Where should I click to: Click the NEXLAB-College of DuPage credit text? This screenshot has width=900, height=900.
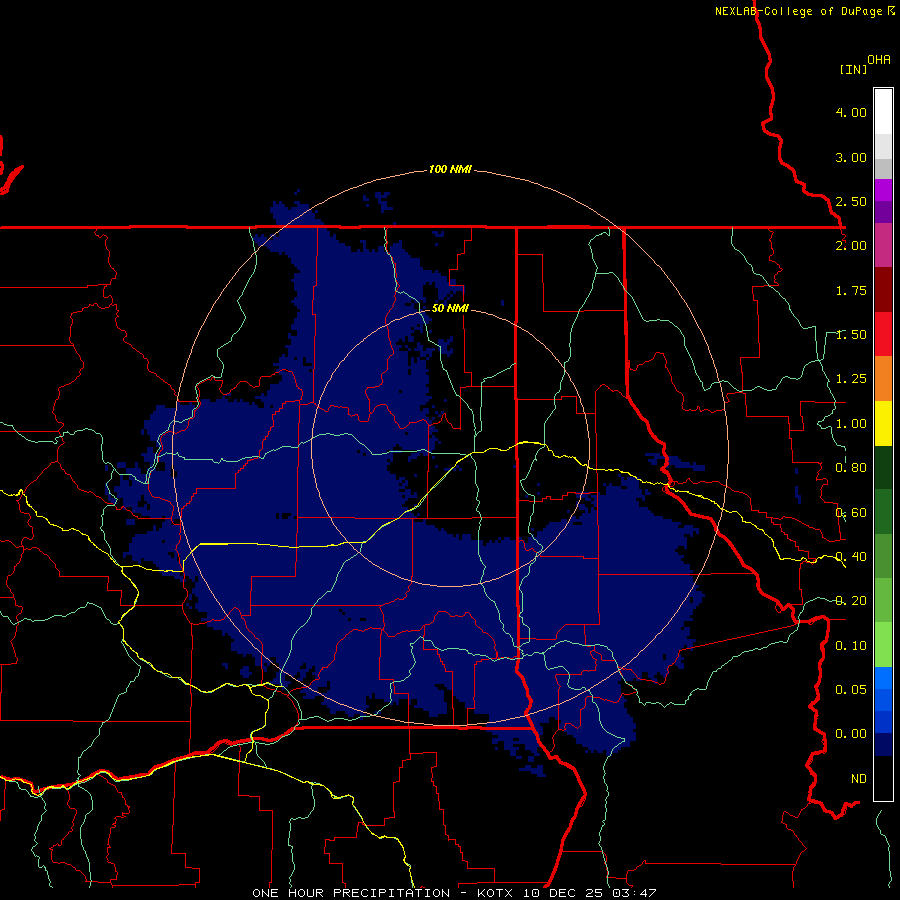point(804,11)
